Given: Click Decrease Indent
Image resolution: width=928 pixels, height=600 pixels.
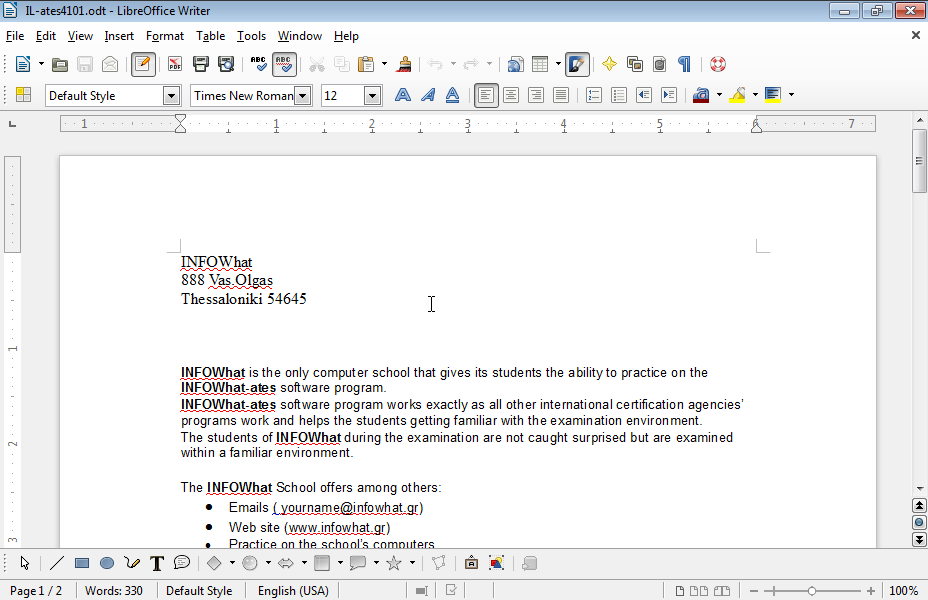Looking at the screenshot, I should (x=644, y=95).
